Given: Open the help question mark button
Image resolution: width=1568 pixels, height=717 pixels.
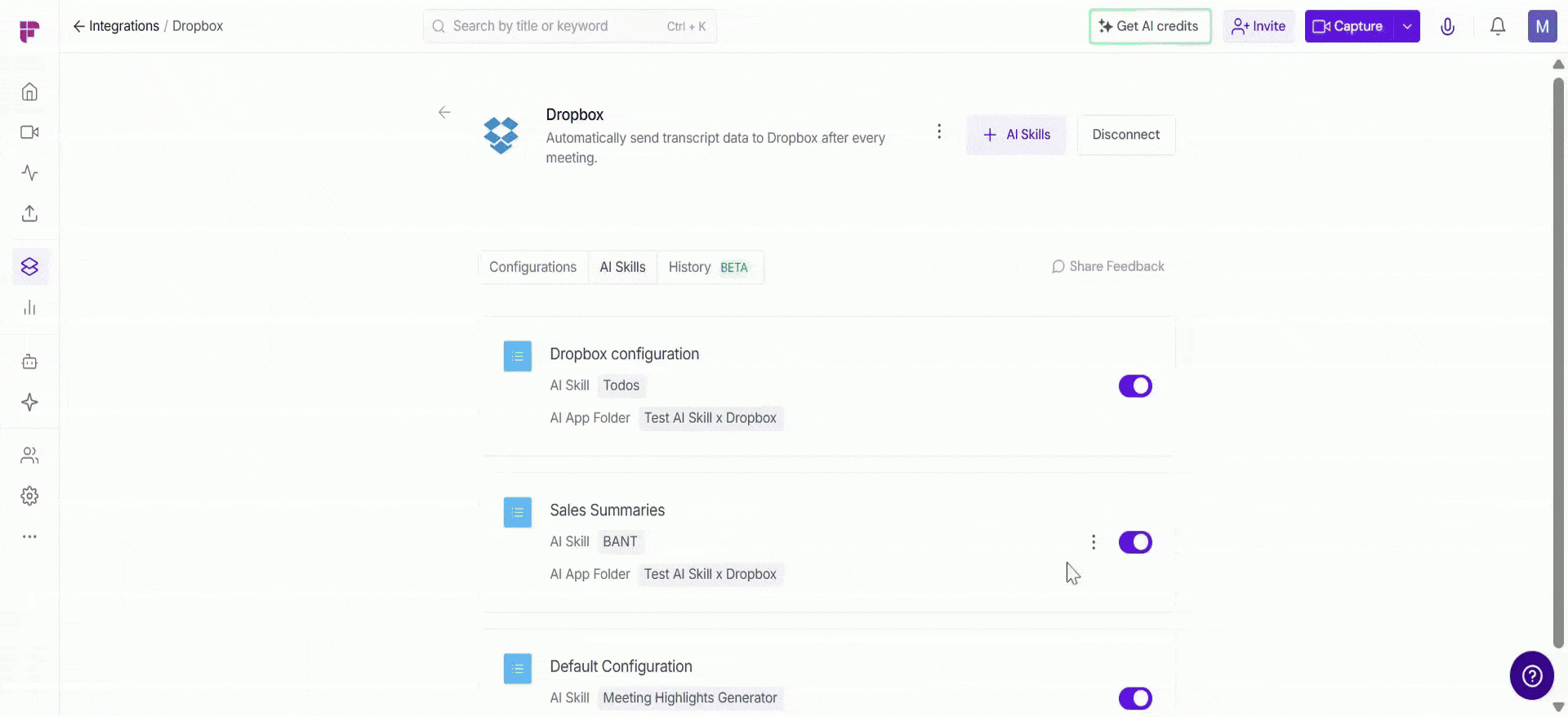Looking at the screenshot, I should (1532, 675).
